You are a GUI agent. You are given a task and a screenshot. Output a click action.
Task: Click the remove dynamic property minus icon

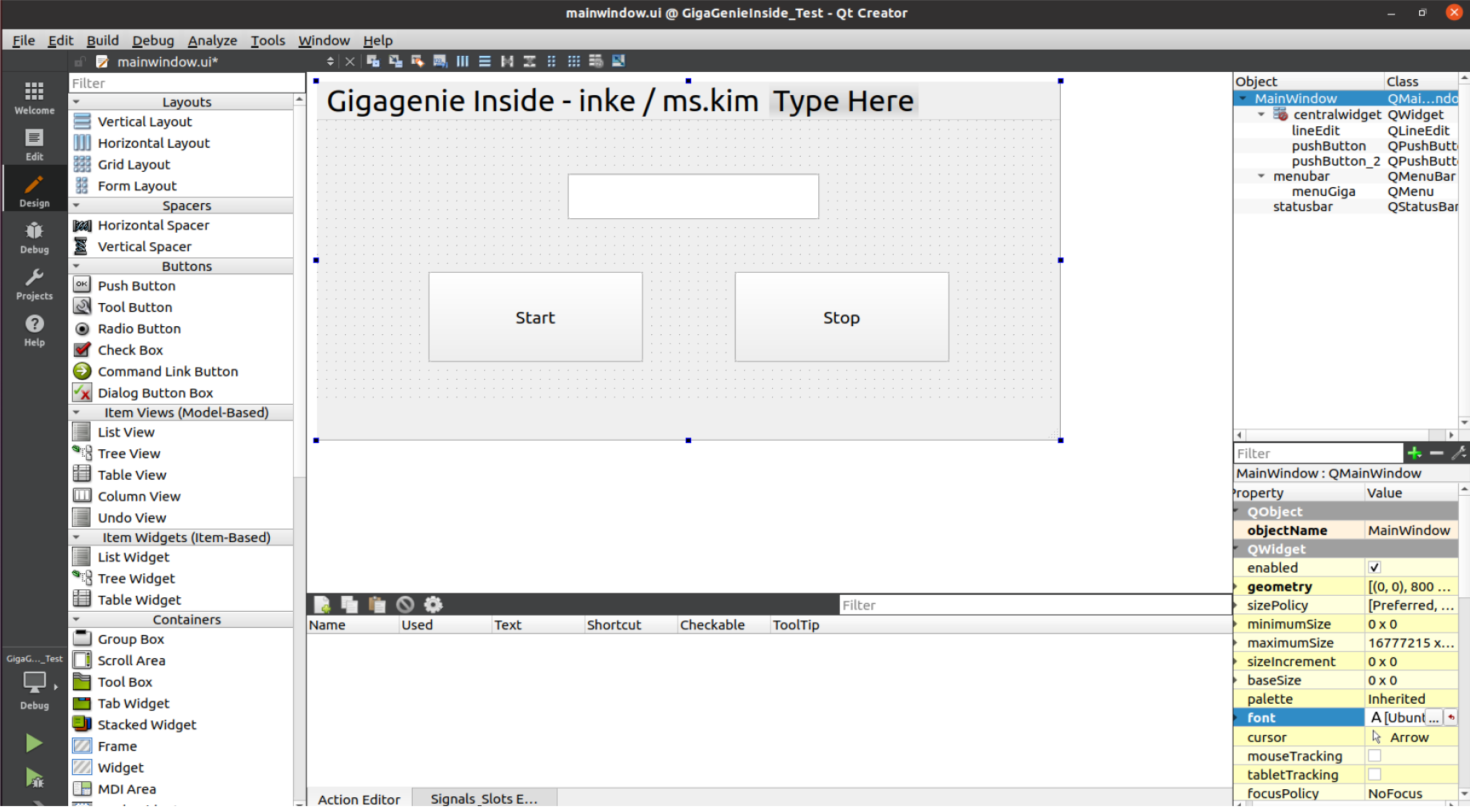click(1436, 453)
